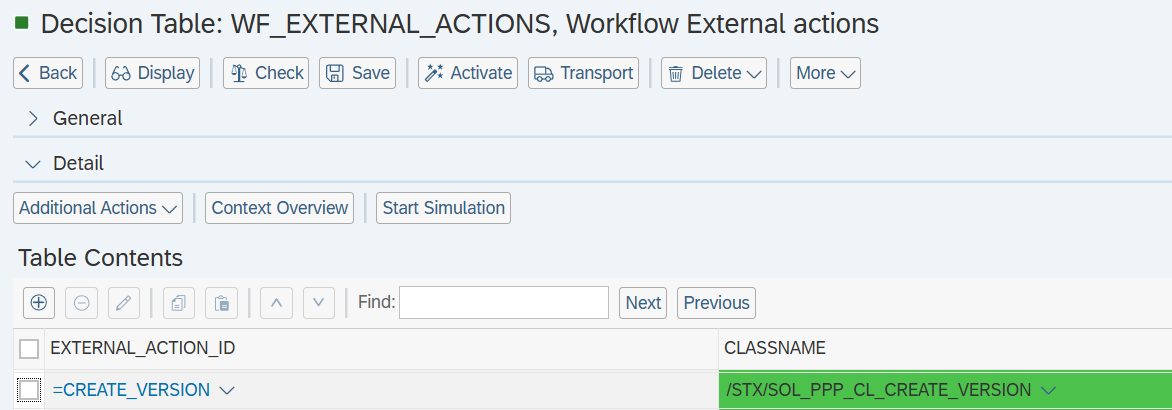Open the Additional Actions dropdown

[x=97, y=208]
